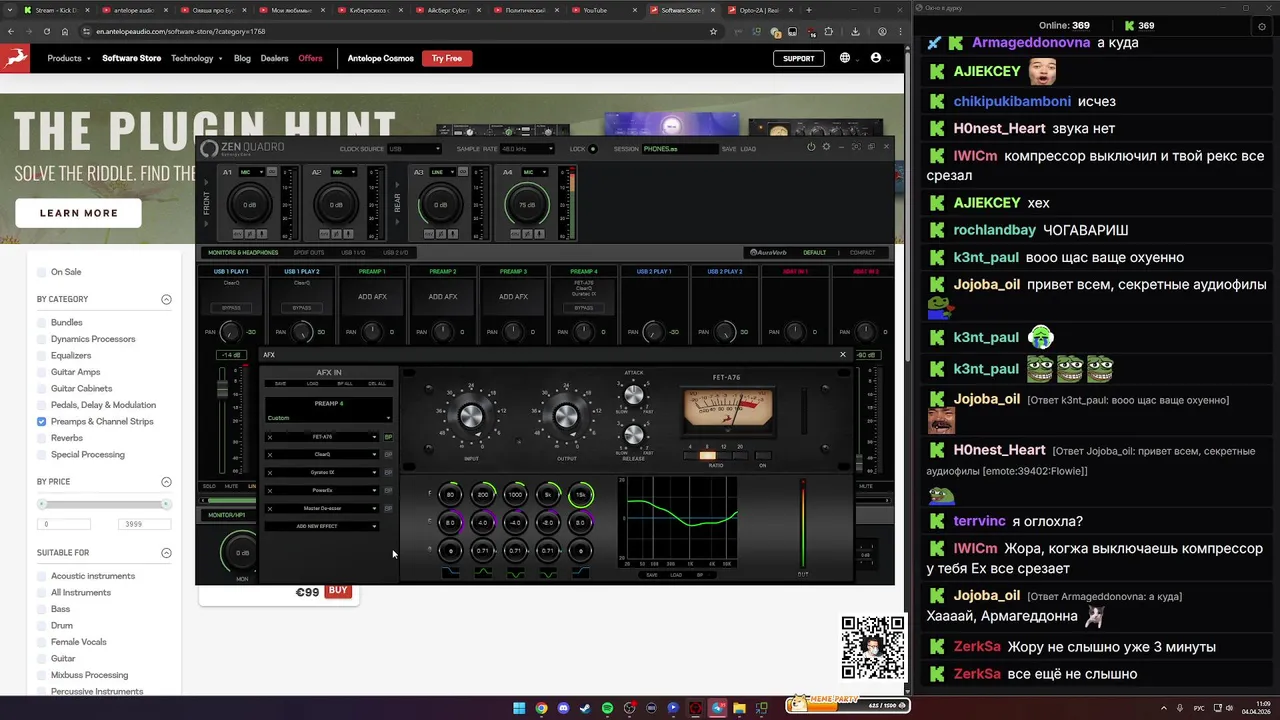Open Zen Quadro settings gear

coord(826,147)
